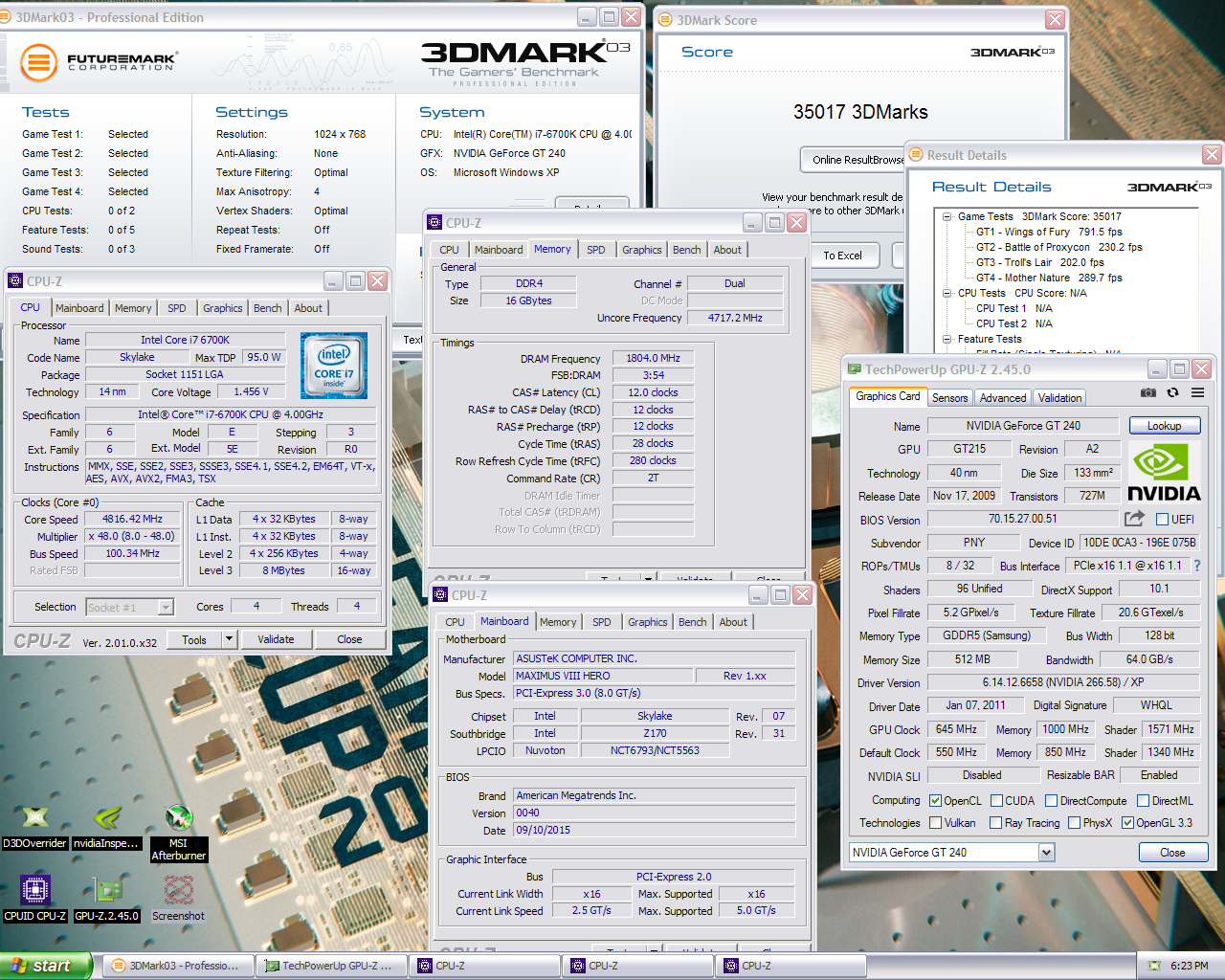The width and height of the screenshot is (1225, 980).
Task: Click the Bus Interface question mark icon
Action: tap(1196, 566)
